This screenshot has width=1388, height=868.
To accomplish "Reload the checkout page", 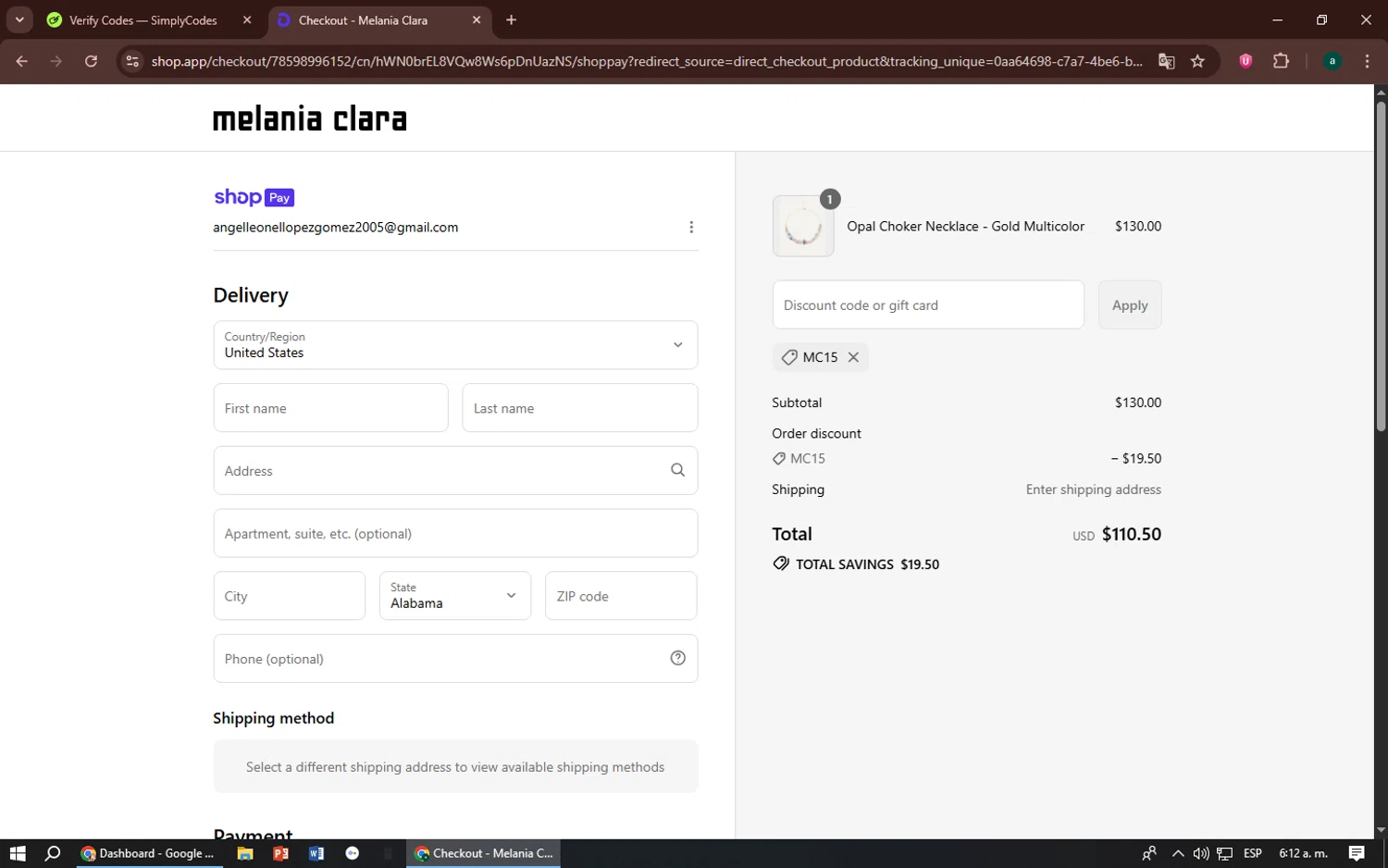I will (x=91, y=61).
